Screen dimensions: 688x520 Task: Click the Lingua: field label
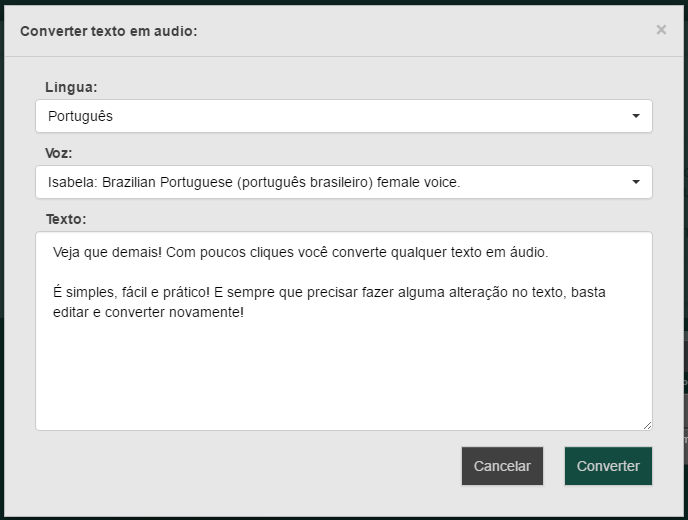click(71, 87)
